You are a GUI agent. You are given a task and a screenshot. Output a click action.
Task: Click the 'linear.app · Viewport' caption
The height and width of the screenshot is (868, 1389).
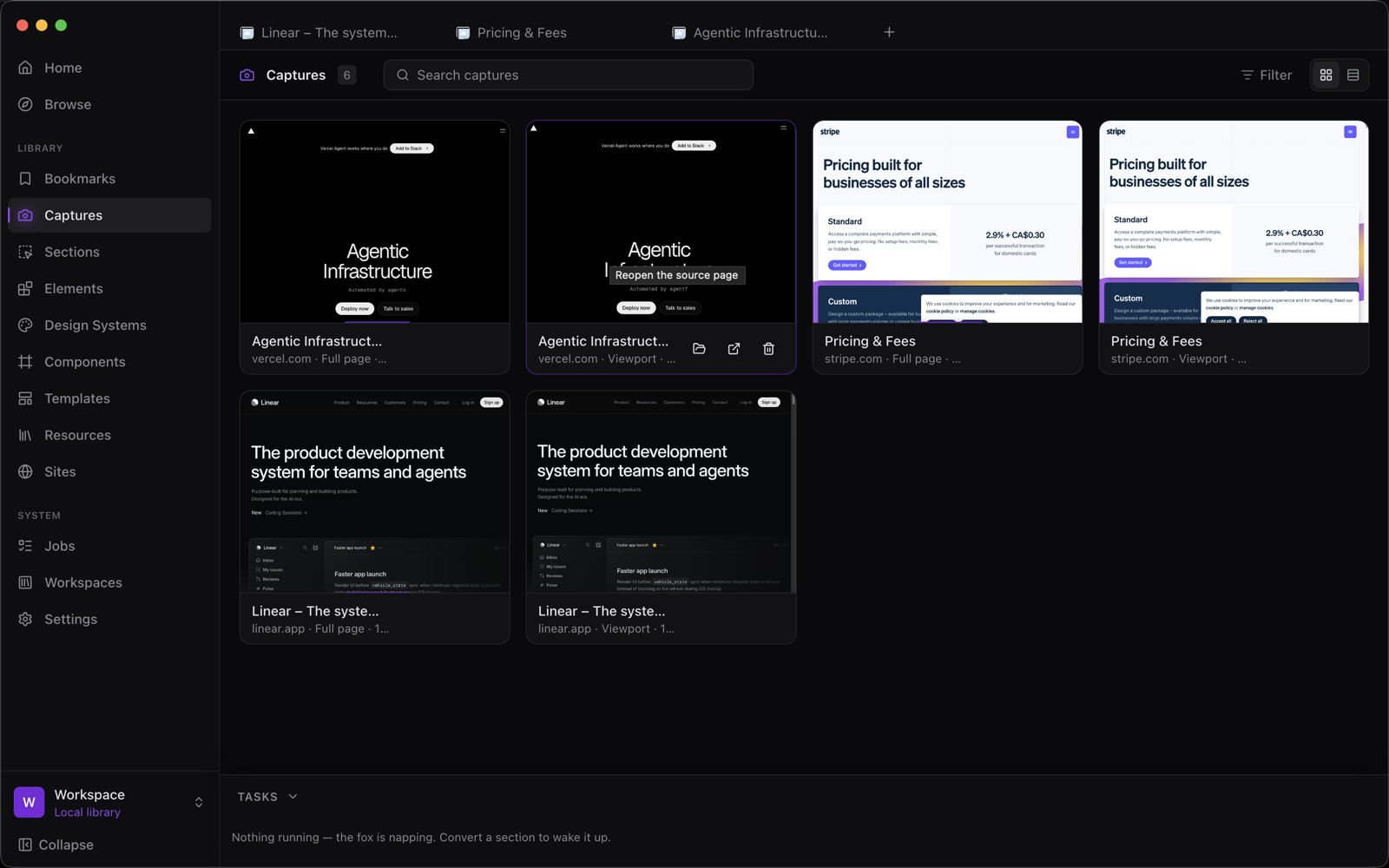pos(606,629)
